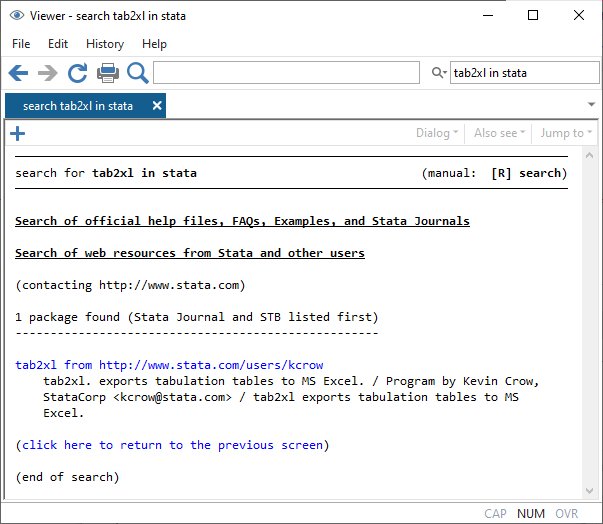This screenshot has height=524, width=603.
Task: Click CAP indicator in status bar
Action: click(495, 514)
